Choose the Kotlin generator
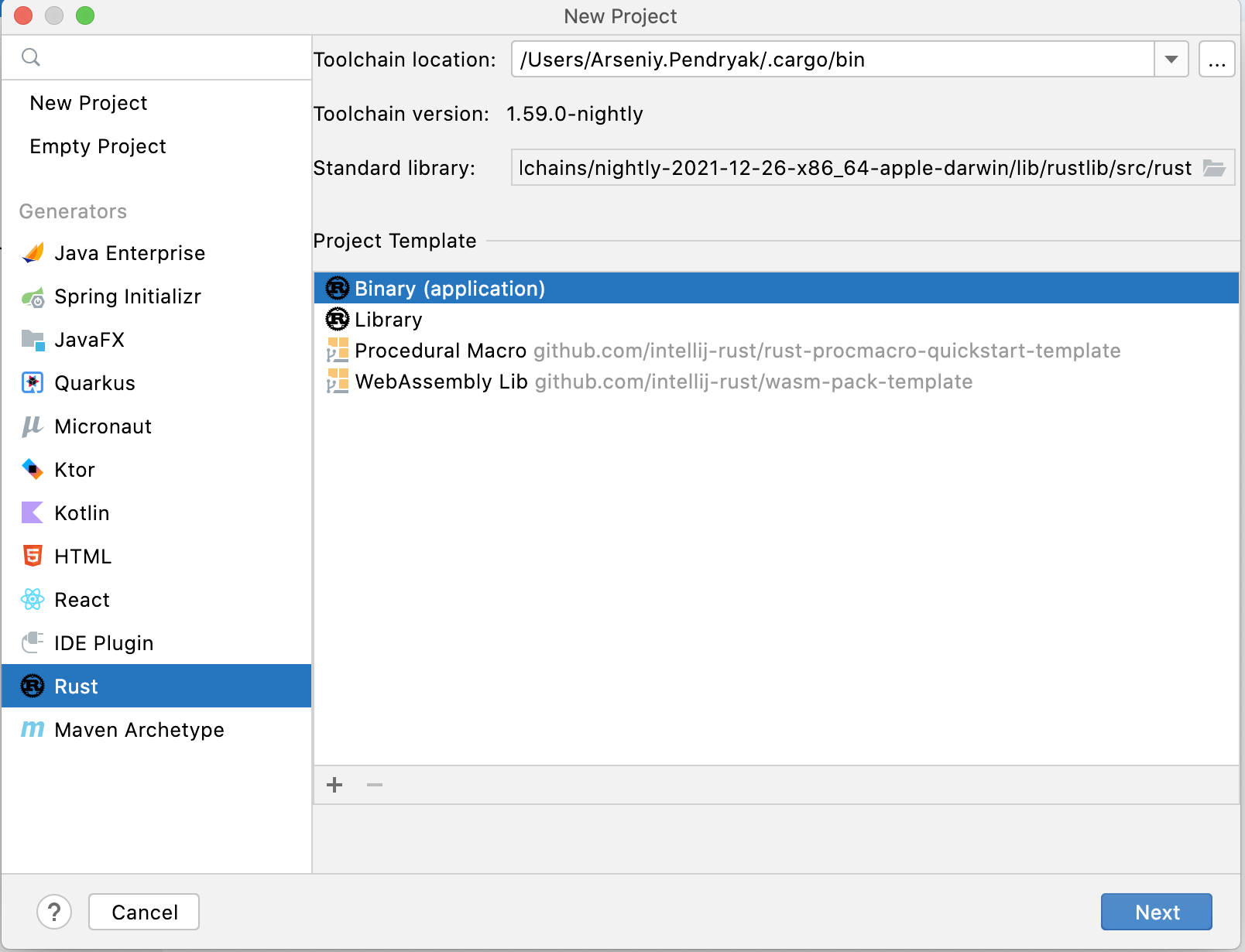 coord(156,513)
